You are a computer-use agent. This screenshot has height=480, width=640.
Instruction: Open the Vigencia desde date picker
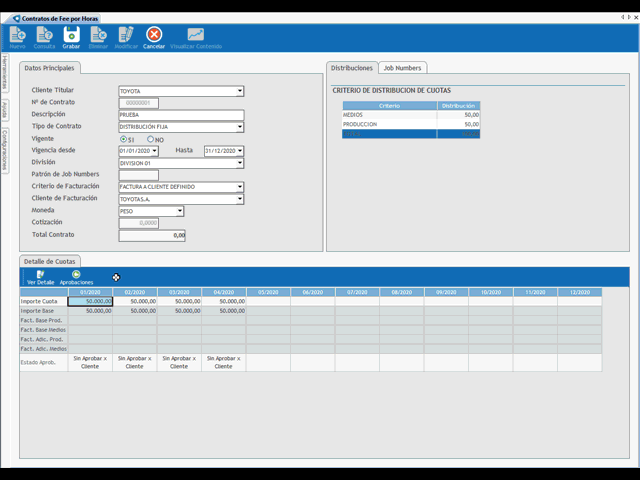154,151
